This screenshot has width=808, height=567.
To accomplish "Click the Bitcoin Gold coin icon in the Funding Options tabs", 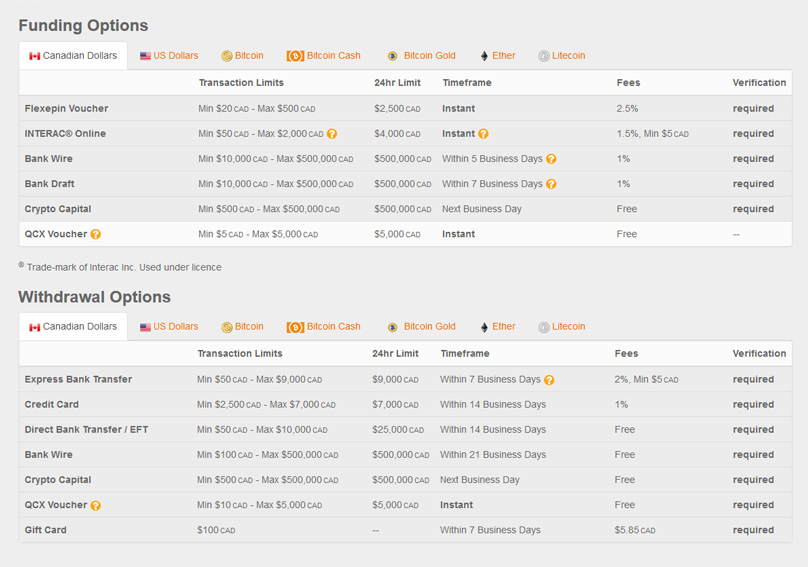I will pyautogui.click(x=393, y=56).
